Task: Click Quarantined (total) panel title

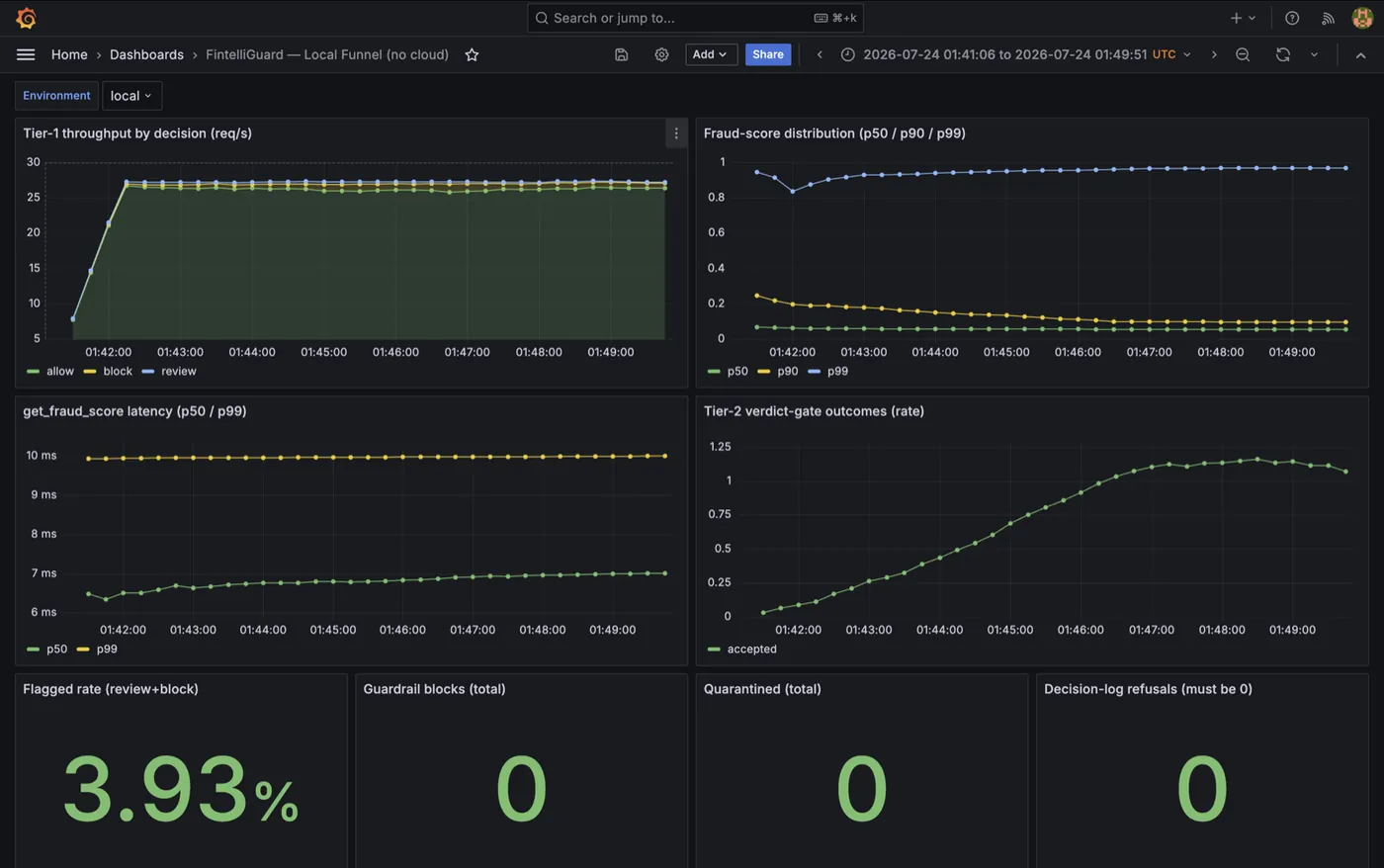Action: (x=762, y=689)
